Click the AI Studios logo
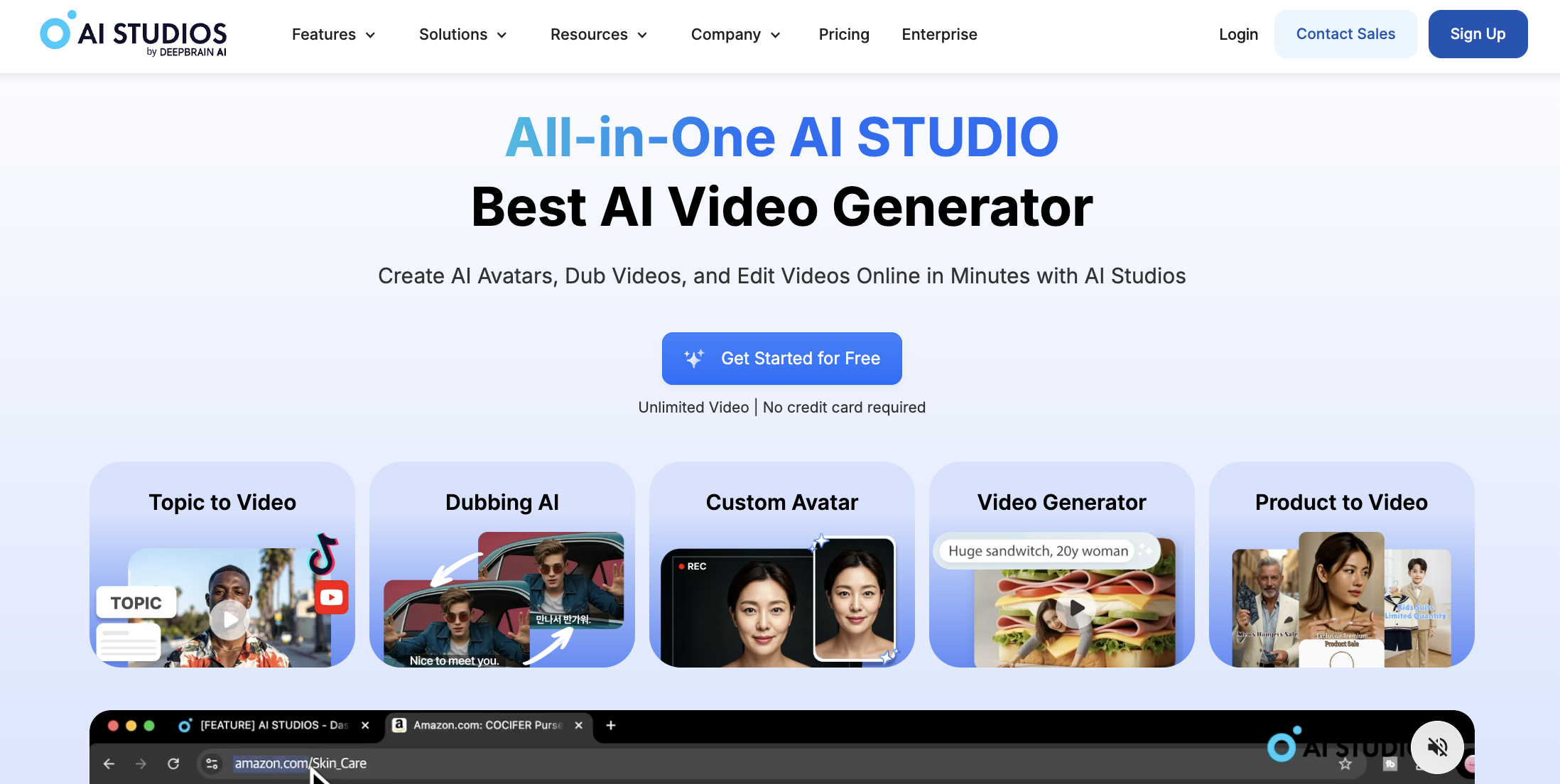Viewport: 1560px width, 784px height. [132, 33]
